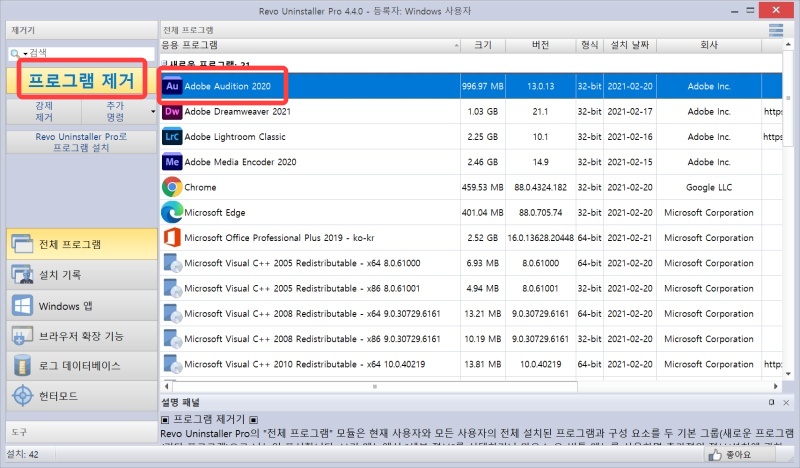This screenshot has height=468, width=800.
Task: Click the vertical scrollbar down arrow
Action: [788, 374]
